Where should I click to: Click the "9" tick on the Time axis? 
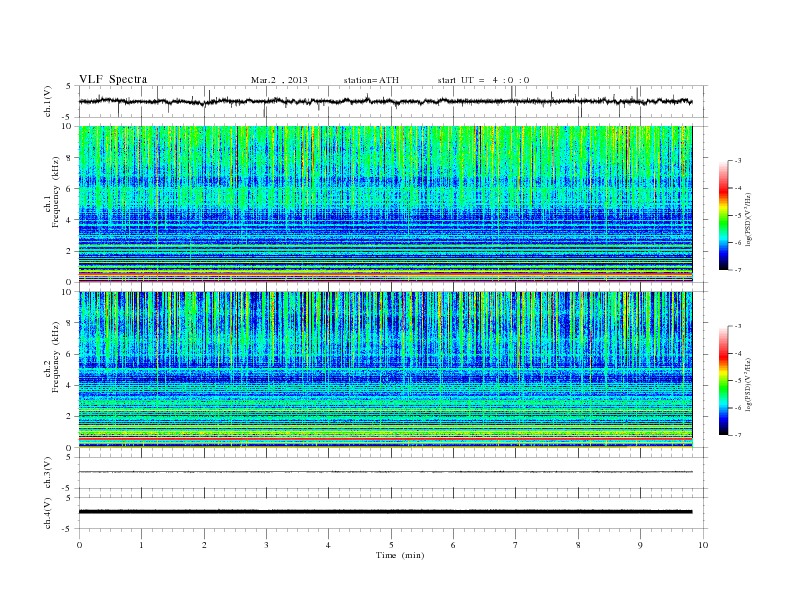640,545
